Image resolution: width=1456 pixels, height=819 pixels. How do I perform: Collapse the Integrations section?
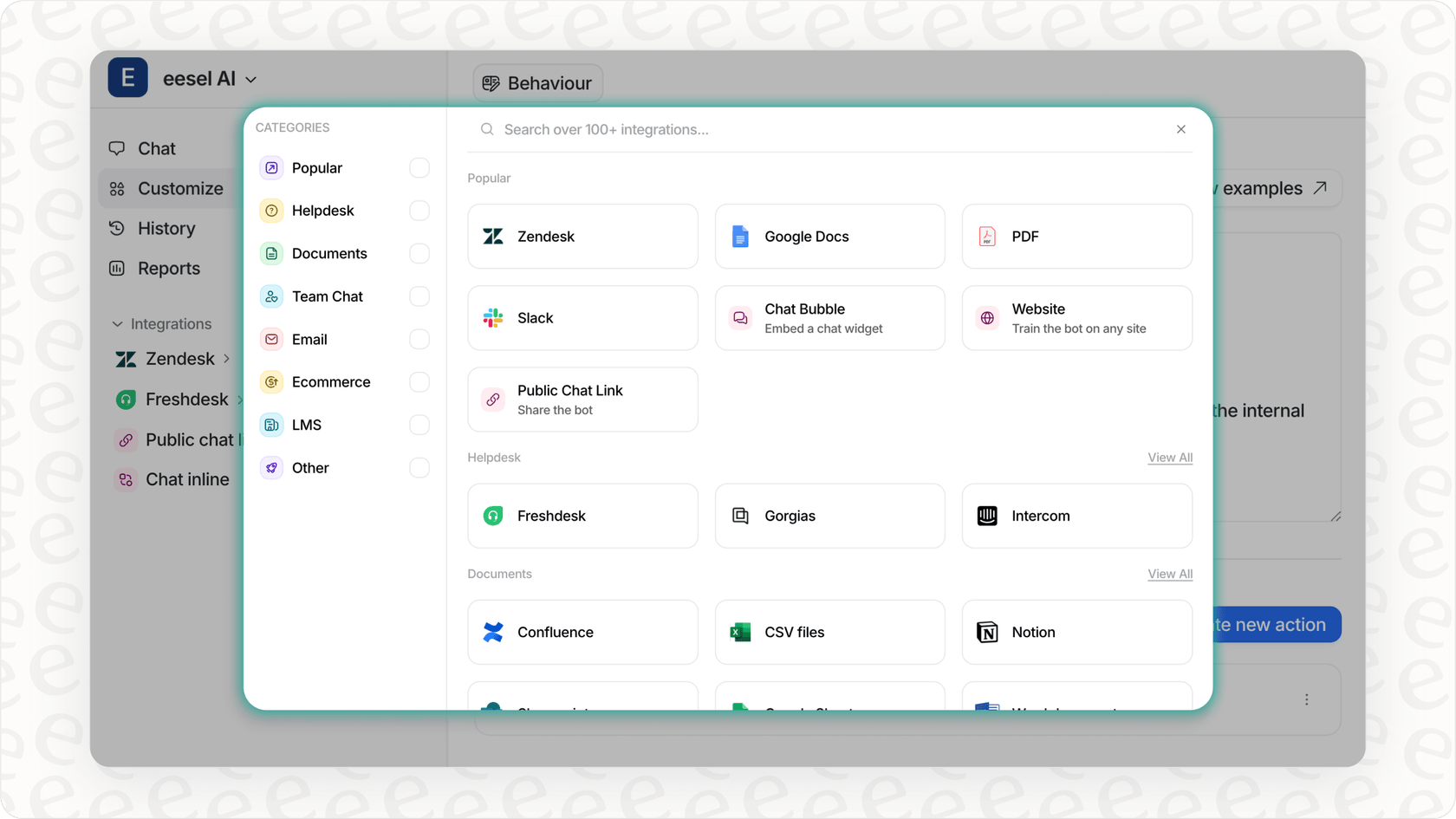point(118,323)
